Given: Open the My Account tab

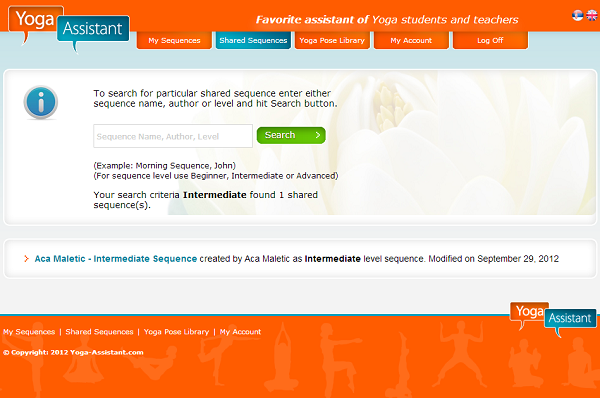Looking at the screenshot, I should pyautogui.click(x=411, y=40).
